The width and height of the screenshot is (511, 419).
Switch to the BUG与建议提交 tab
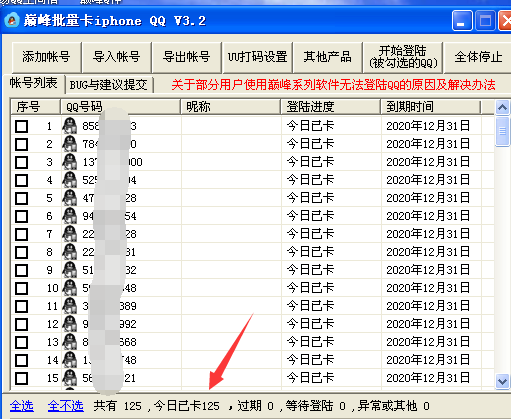coord(108,85)
